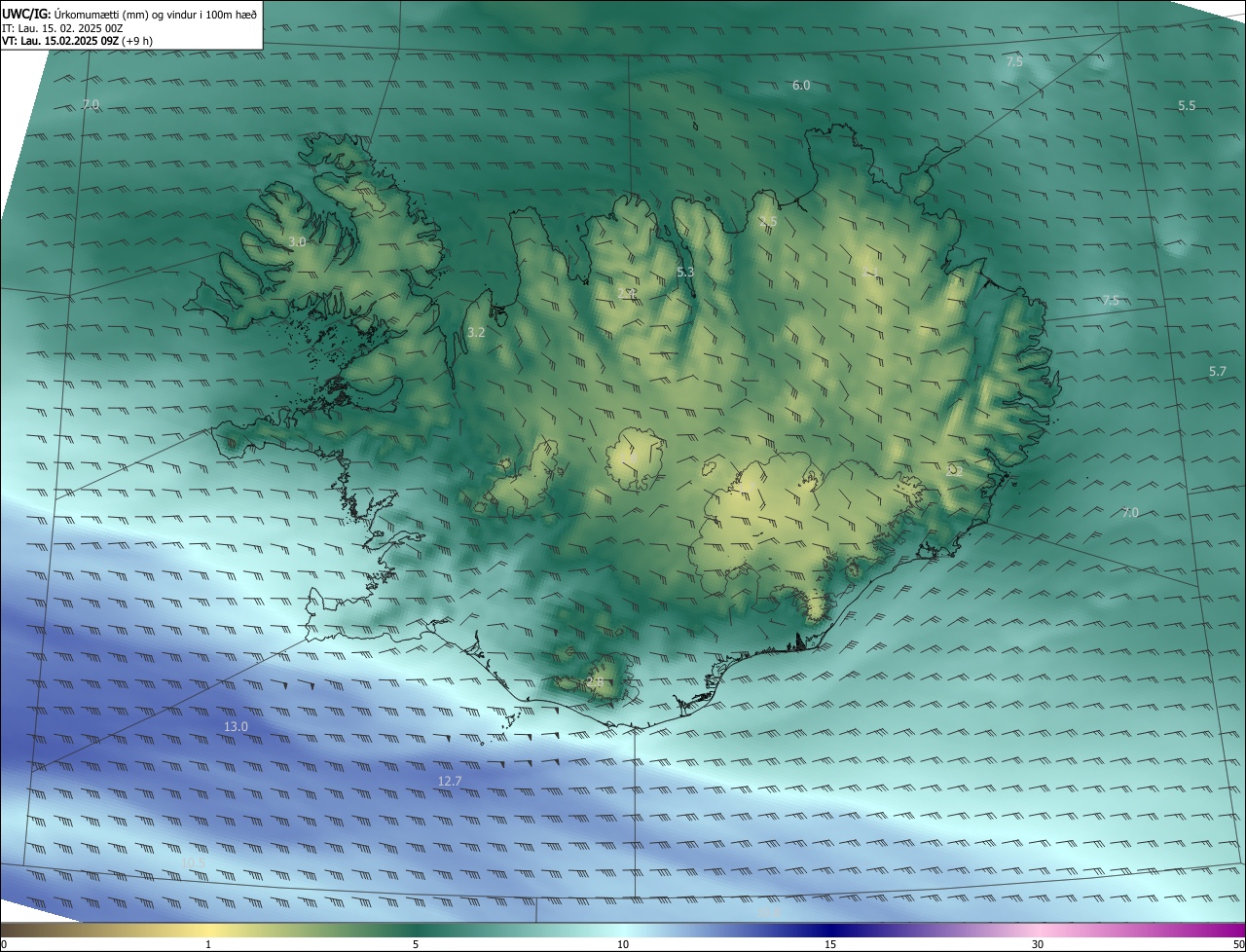Click the 2.8 value near the south coast

click(595, 682)
